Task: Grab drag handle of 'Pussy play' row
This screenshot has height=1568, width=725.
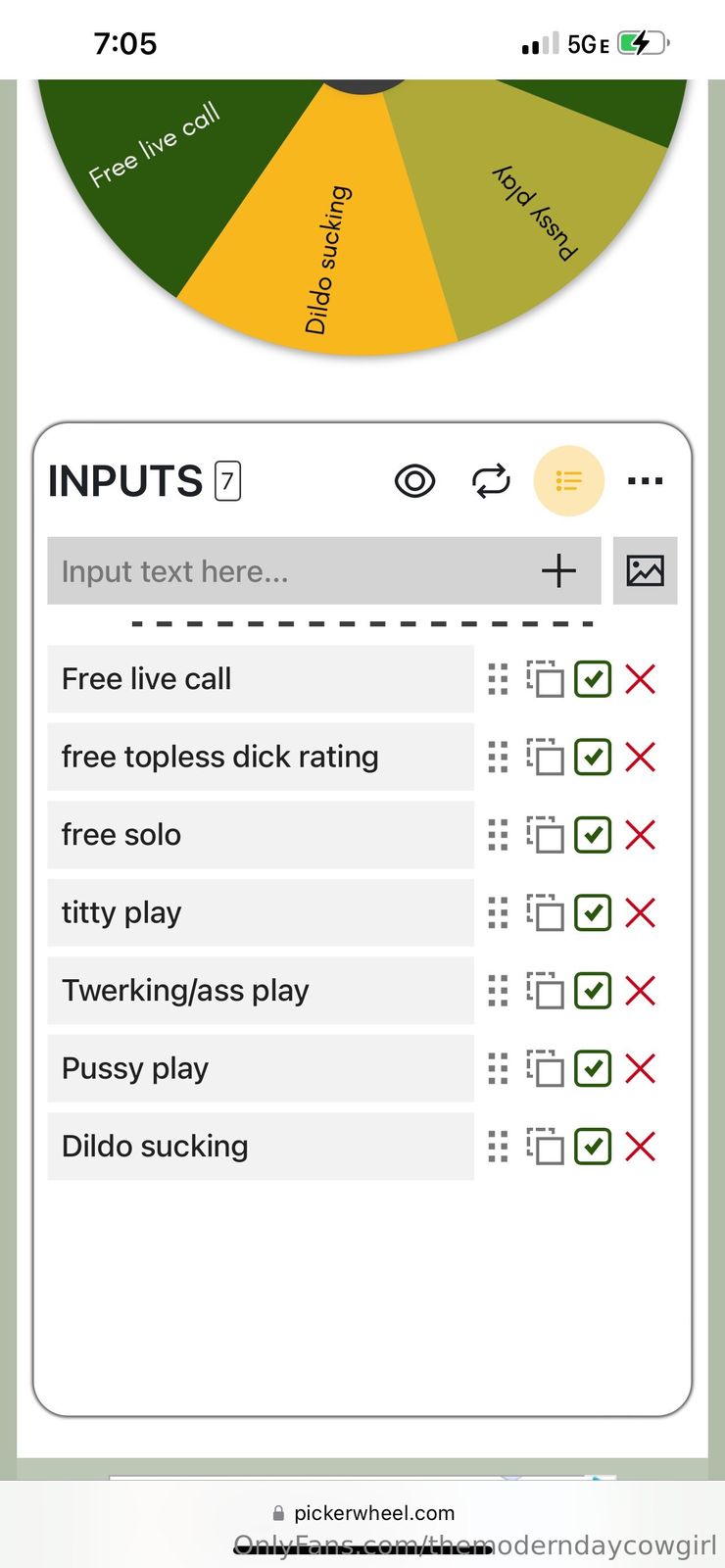Action: click(x=498, y=1068)
